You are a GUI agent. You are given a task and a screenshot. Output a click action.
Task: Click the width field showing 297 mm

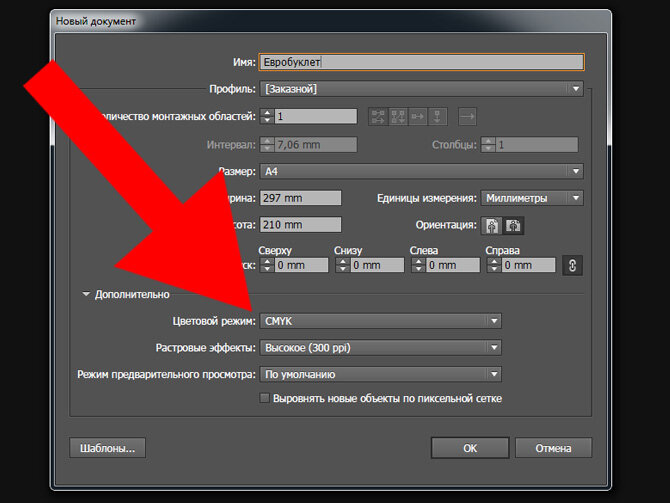pos(300,198)
